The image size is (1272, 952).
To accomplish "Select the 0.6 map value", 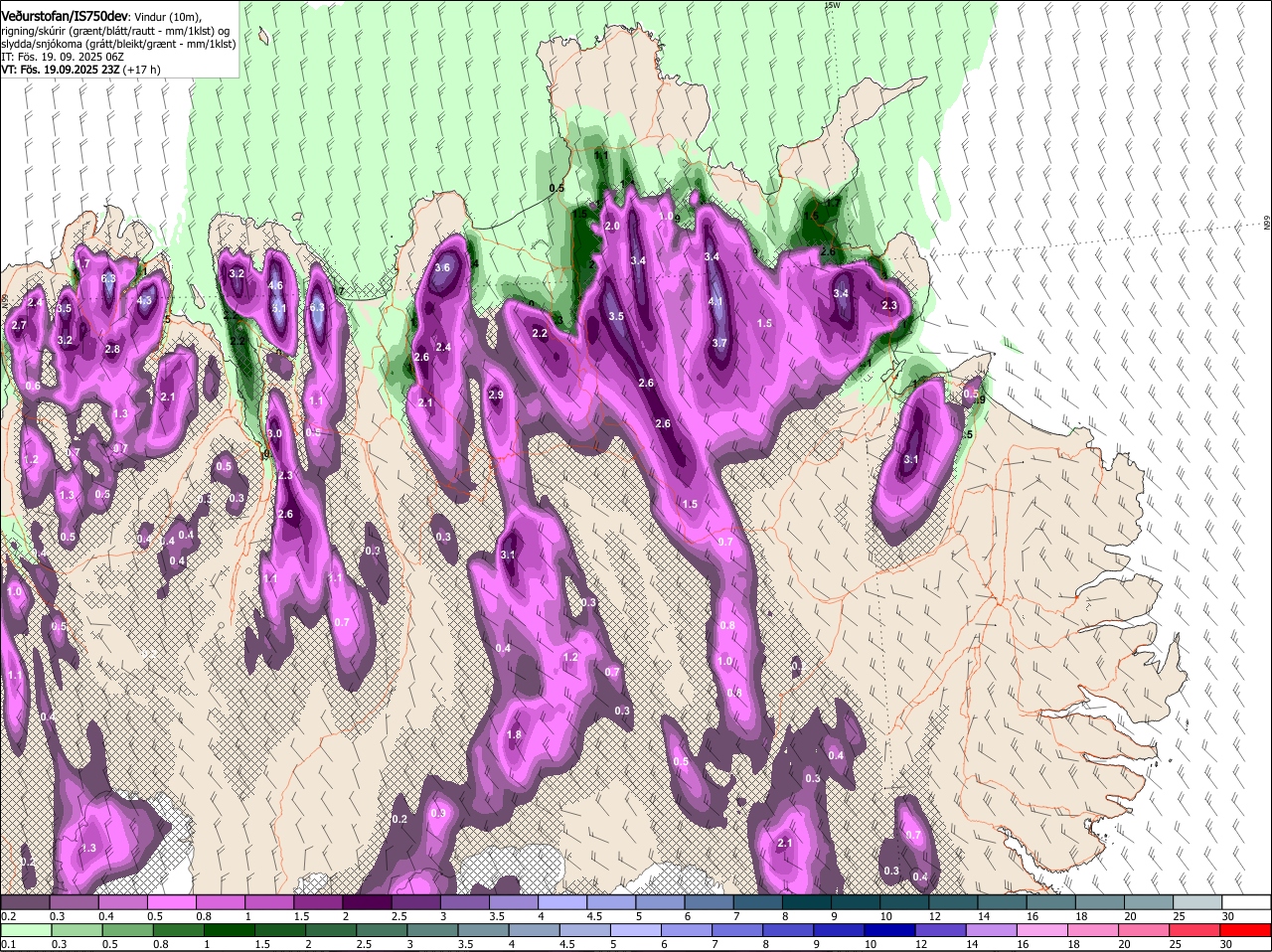I will (33, 387).
